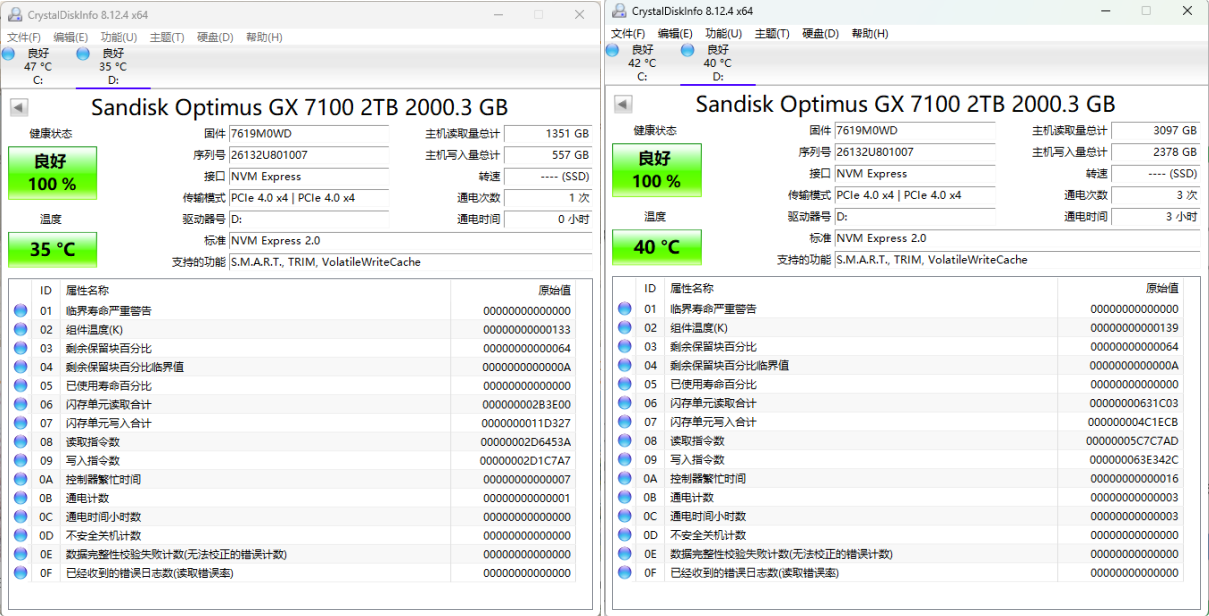Open 帮助(H) menu in right window
Image resolution: width=1209 pixels, height=616 pixels.
coord(870,33)
